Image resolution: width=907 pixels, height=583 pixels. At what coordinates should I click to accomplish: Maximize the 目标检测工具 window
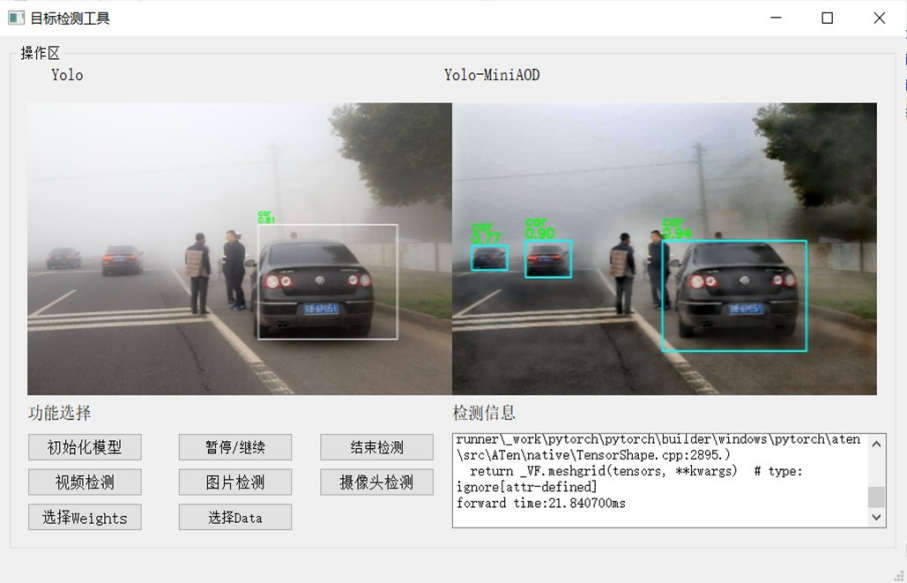tap(827, 18)
